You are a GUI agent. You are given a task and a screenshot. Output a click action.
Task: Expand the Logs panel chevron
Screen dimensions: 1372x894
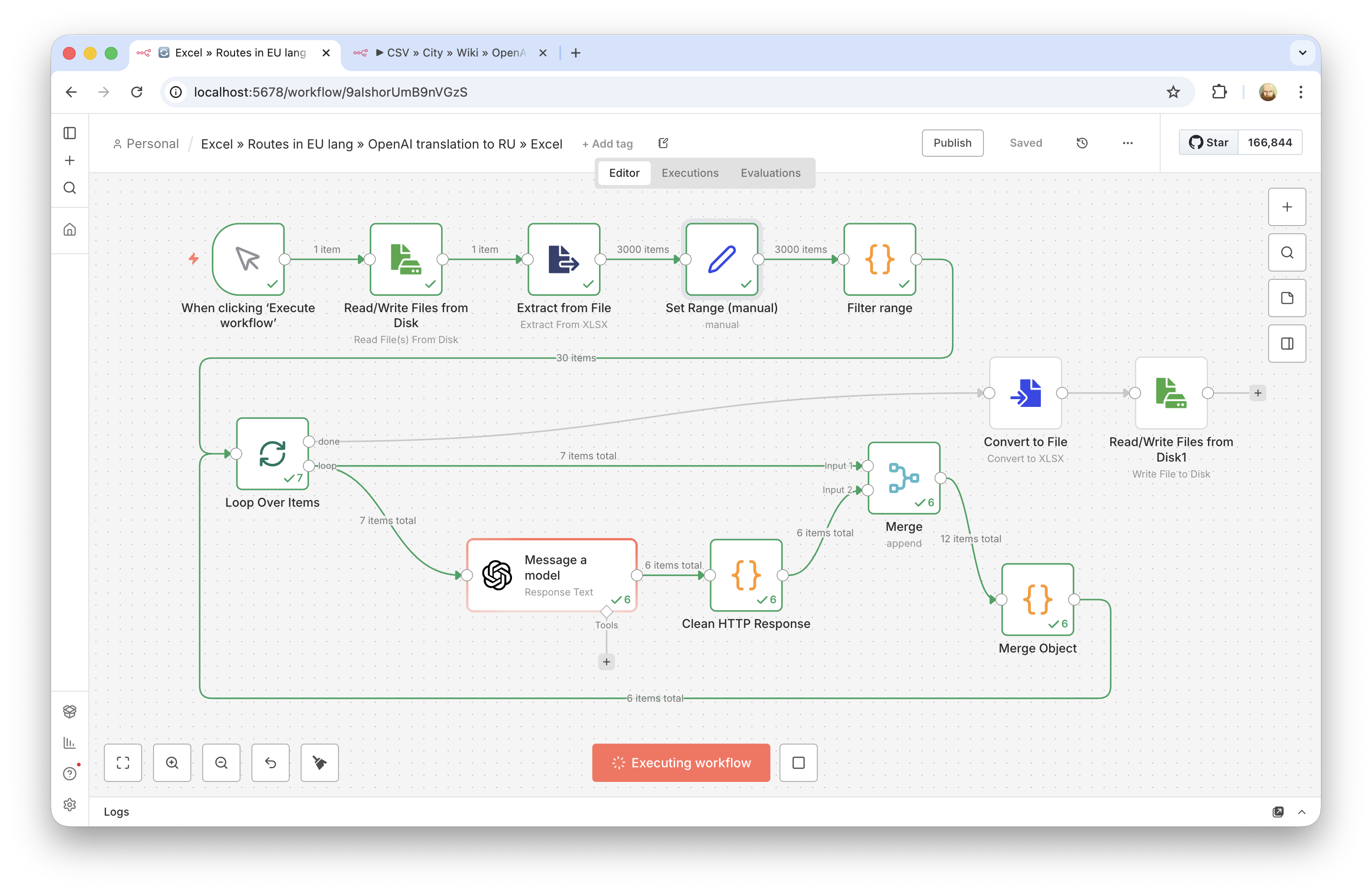tap(1302, 812)
